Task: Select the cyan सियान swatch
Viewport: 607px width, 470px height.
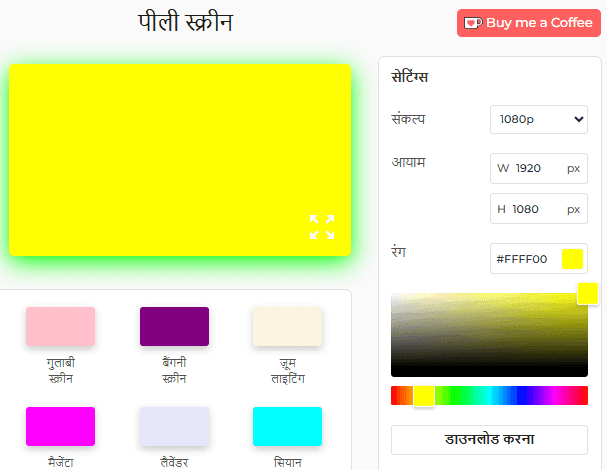Action: pos(287,426)
